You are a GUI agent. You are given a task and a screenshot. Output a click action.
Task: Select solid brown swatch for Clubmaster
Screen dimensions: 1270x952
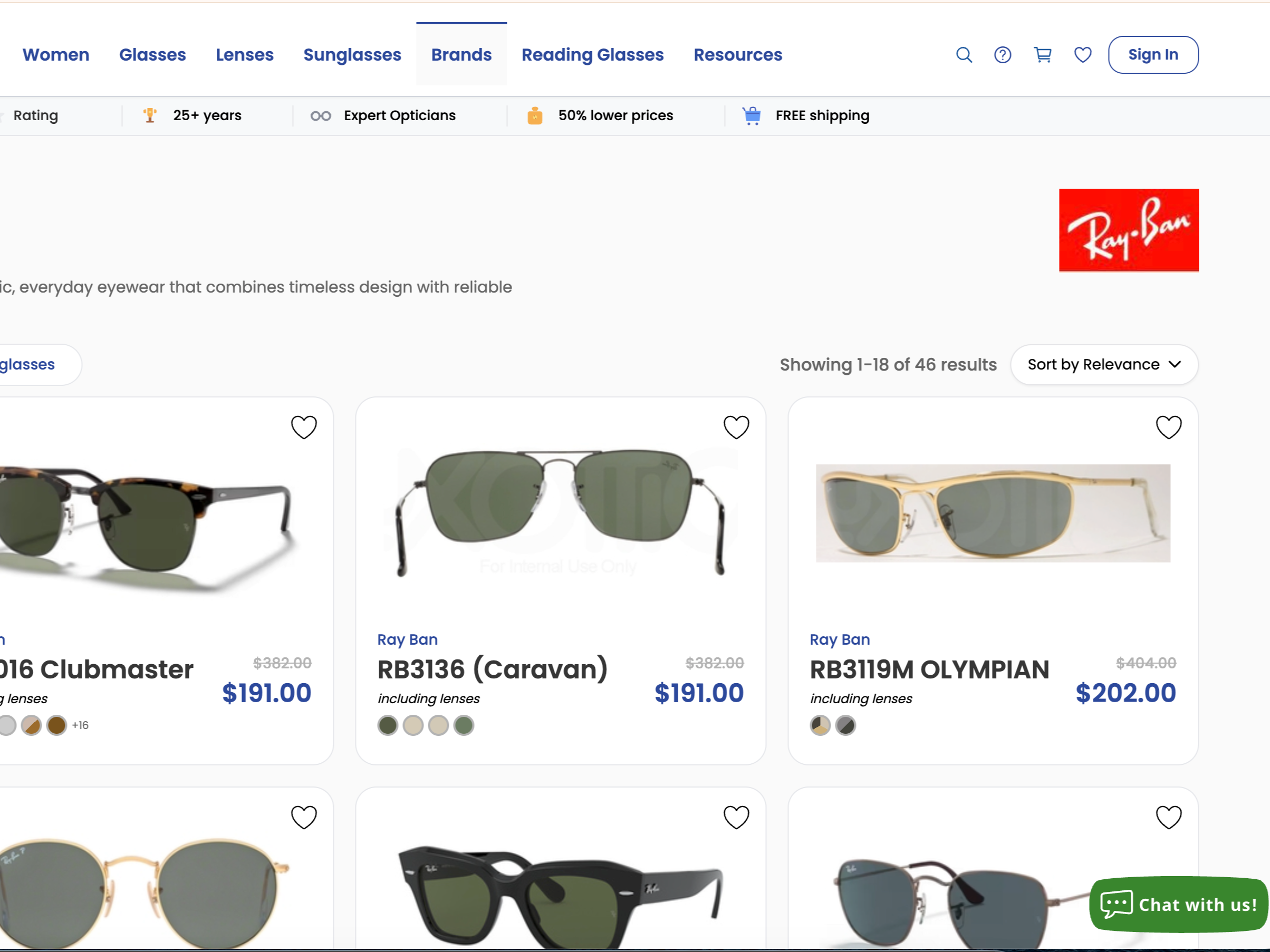(x=57, y=725)
